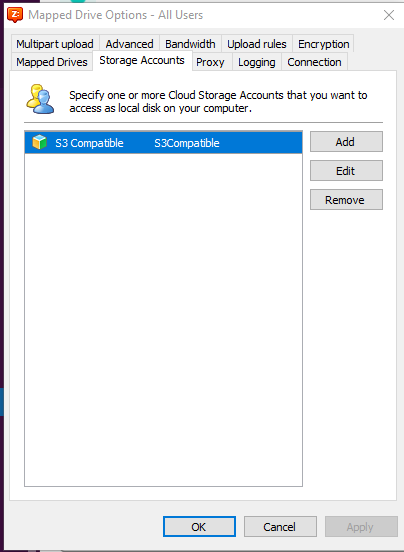Switch to the Connection tab

click(314, 62)
